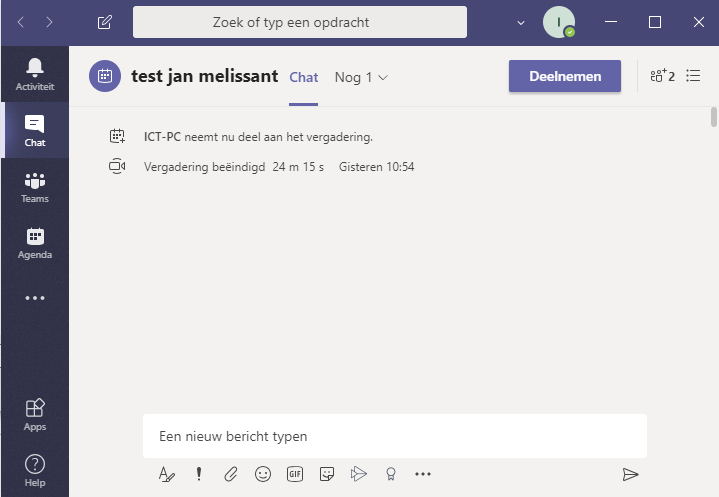Click 'ICT-PC neemt nu deel' message
The height and width of the screenshot is (497, 719).
coord(258,137)
